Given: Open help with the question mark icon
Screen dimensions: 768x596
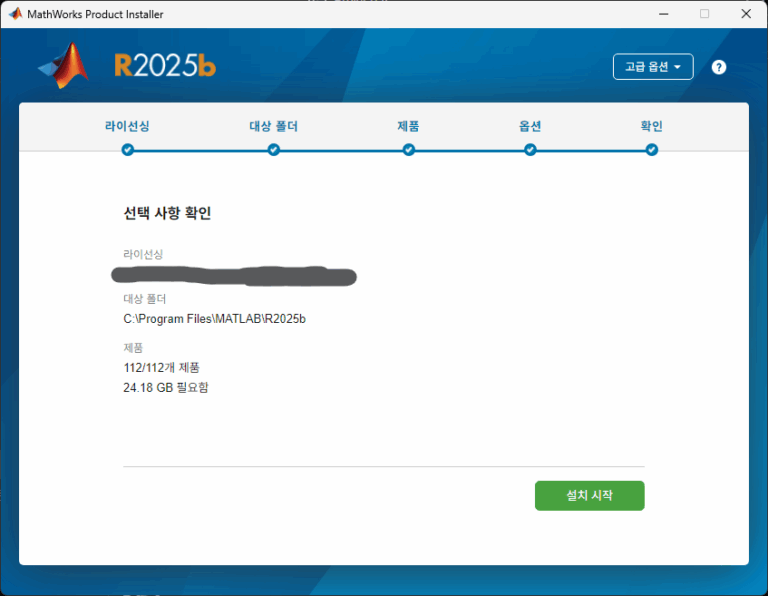Looking at the screenshot, I should [718, 67].
